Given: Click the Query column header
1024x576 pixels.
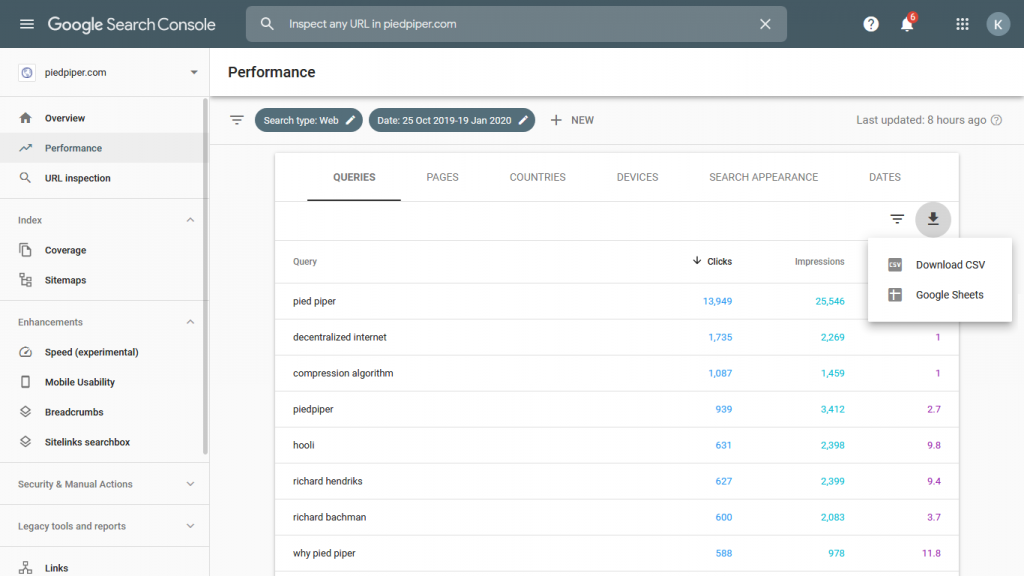Looking at the screenshot, I should coord(304,261).
